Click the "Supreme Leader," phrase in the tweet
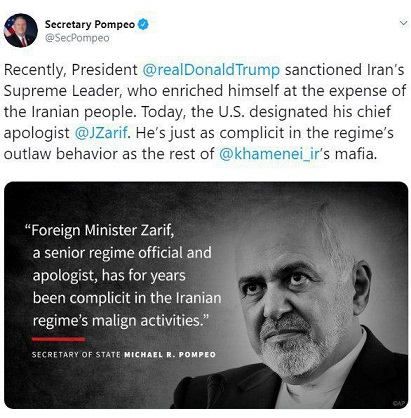 [x=63, y=91]
